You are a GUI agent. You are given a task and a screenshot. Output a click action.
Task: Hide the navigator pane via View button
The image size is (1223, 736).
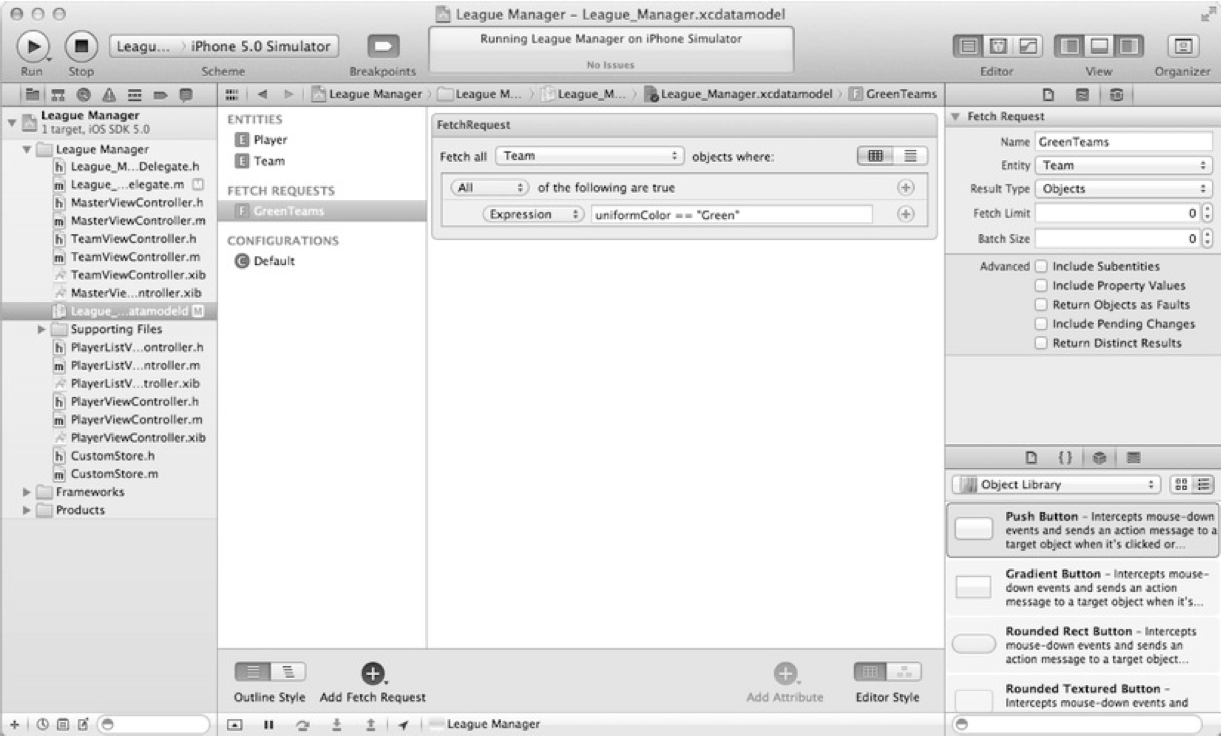click(1068, 47)
